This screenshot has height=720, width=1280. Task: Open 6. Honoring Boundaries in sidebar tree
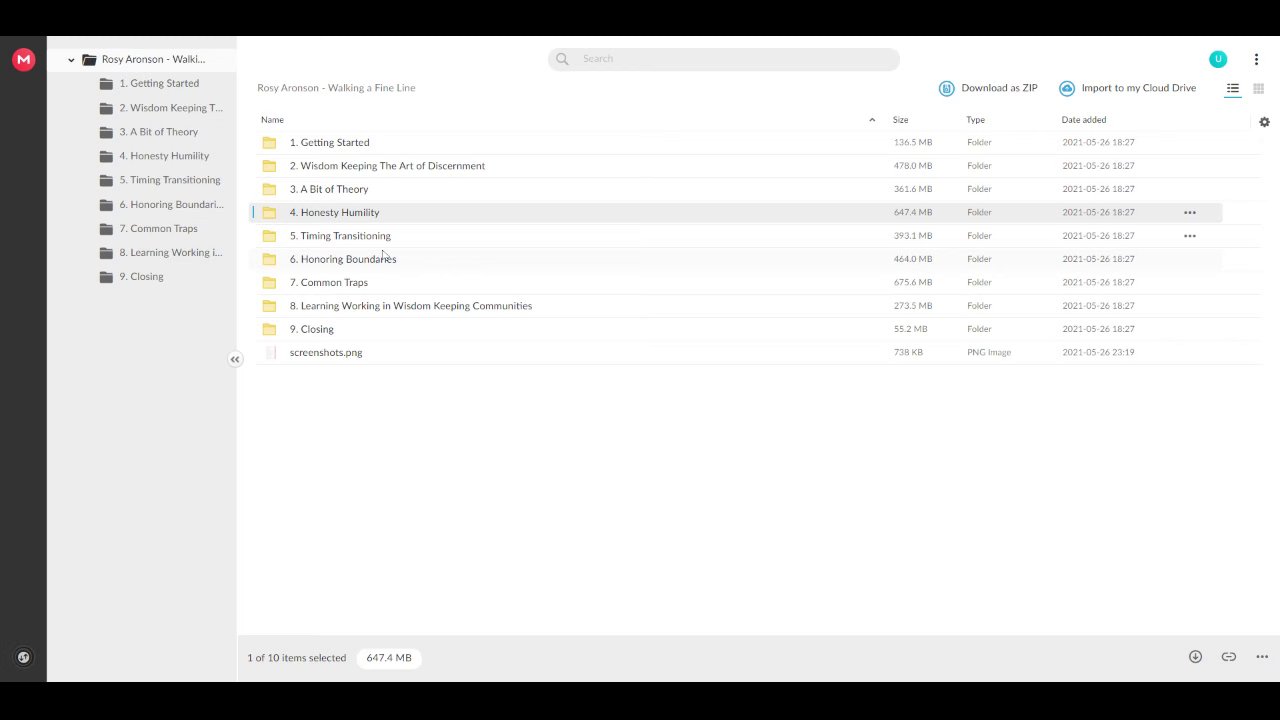(x=161, y=205)
